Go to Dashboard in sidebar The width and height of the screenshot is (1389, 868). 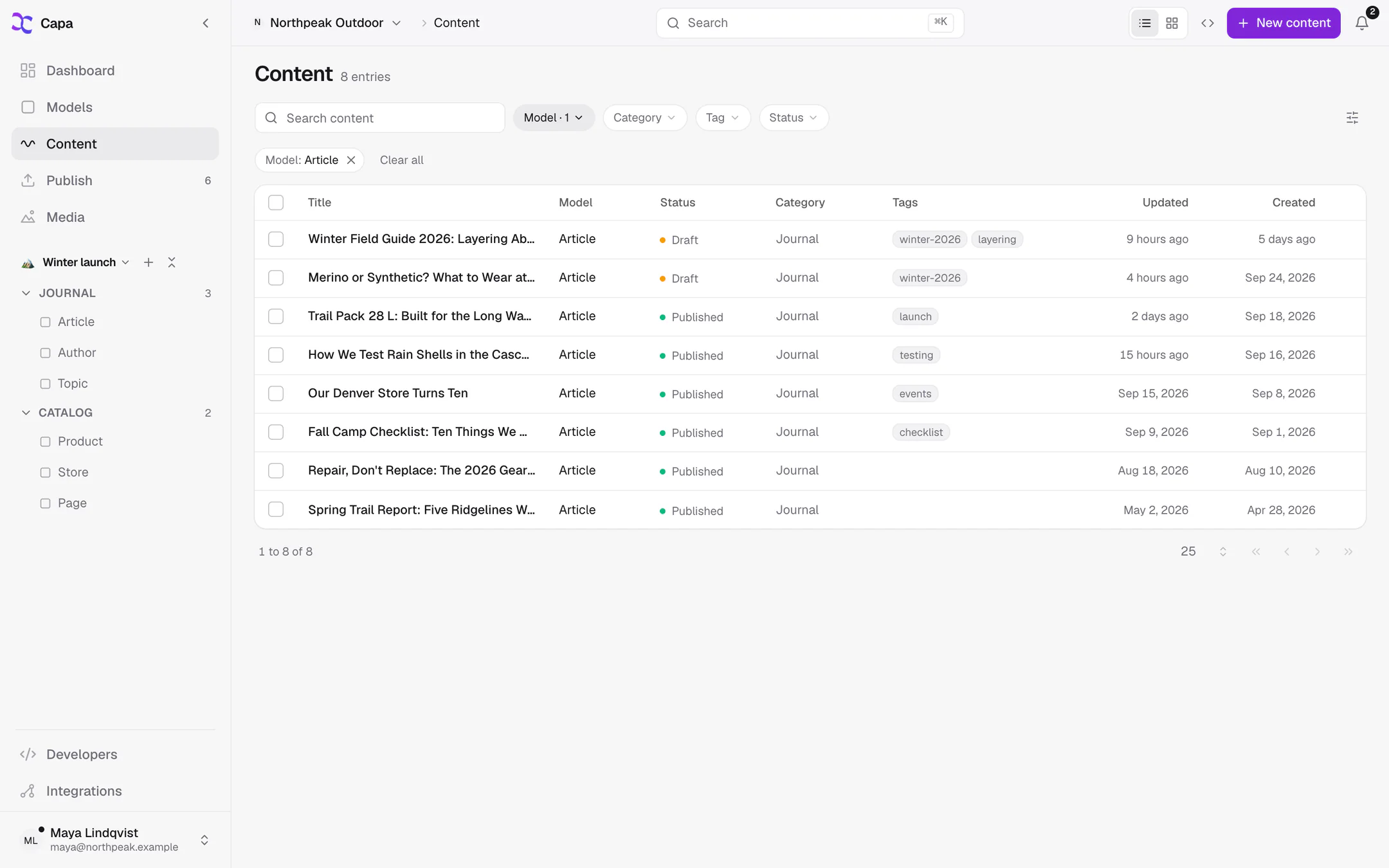pyautogui.click(x=115, y=71)
